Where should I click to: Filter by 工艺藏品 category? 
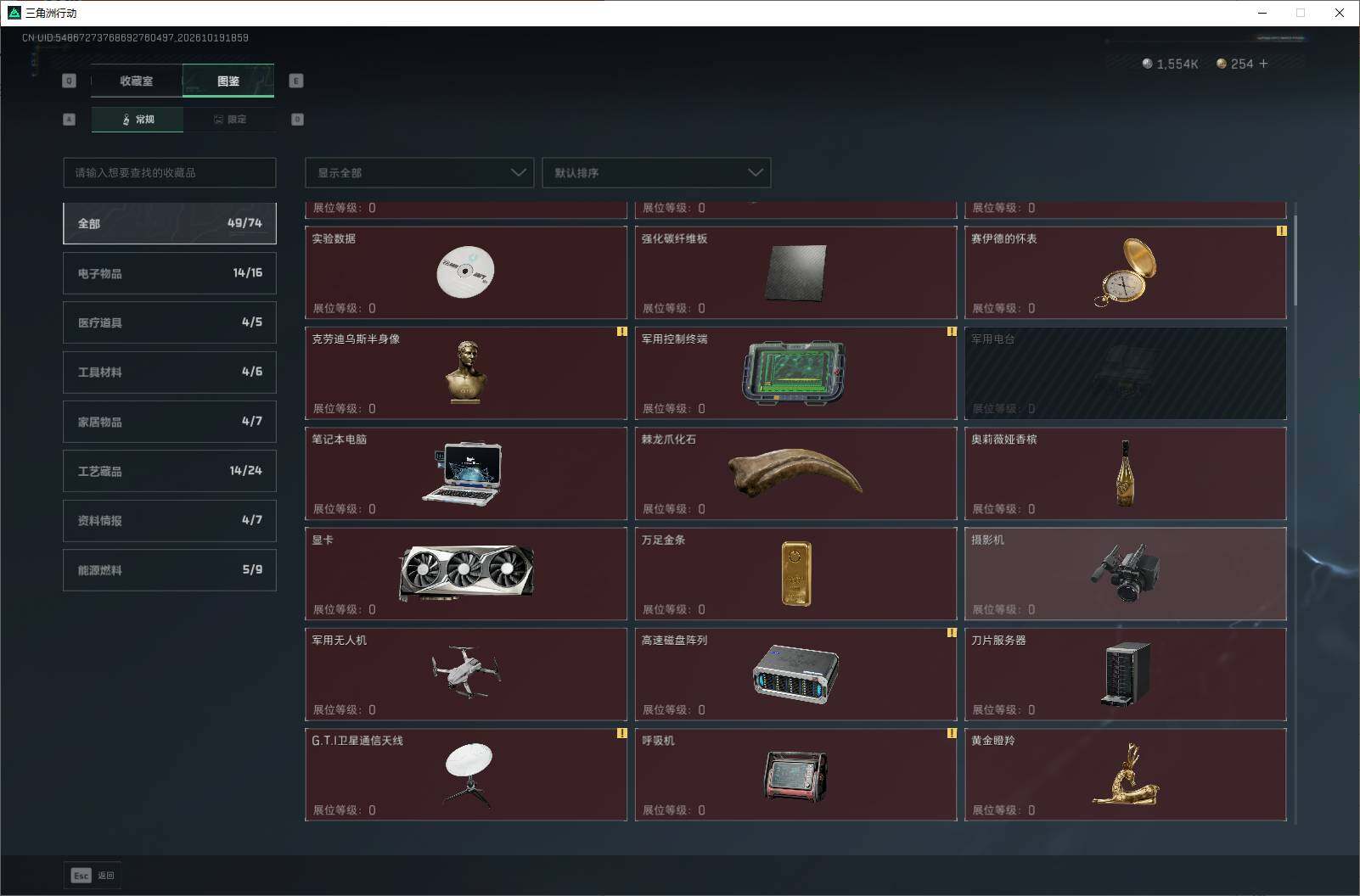(170, 471)
